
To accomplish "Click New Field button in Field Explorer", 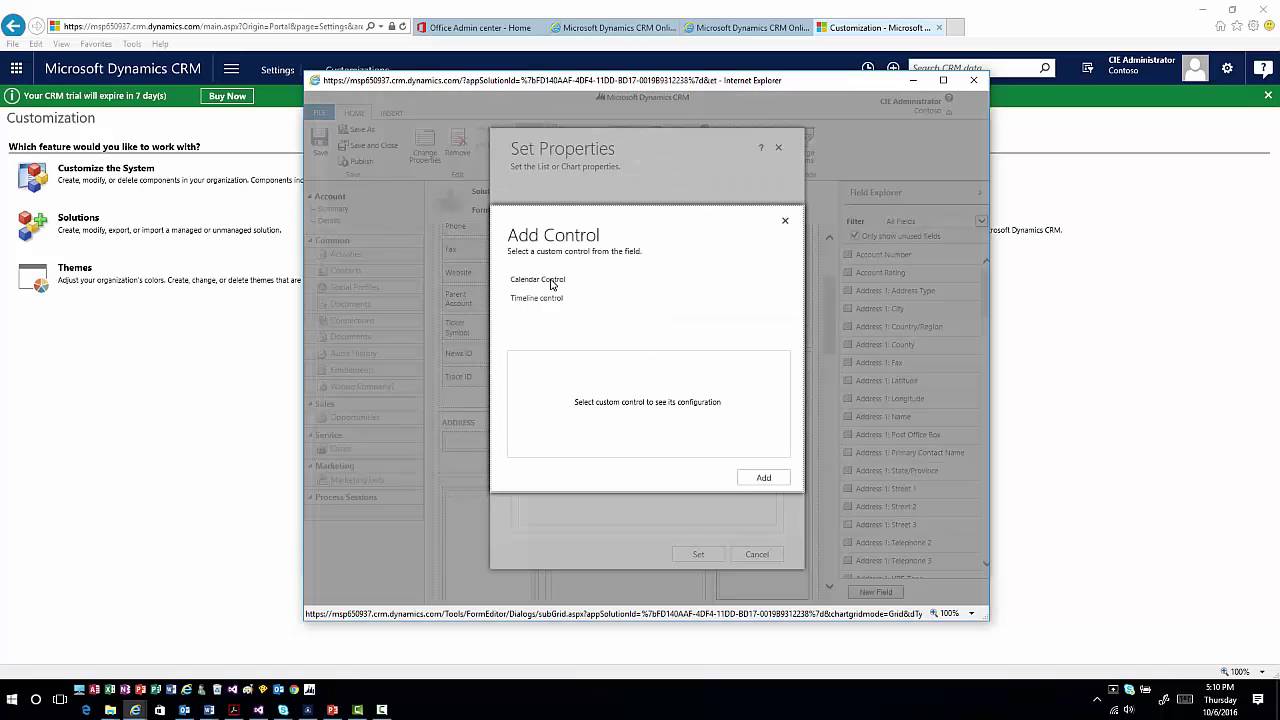I will 876,592.
